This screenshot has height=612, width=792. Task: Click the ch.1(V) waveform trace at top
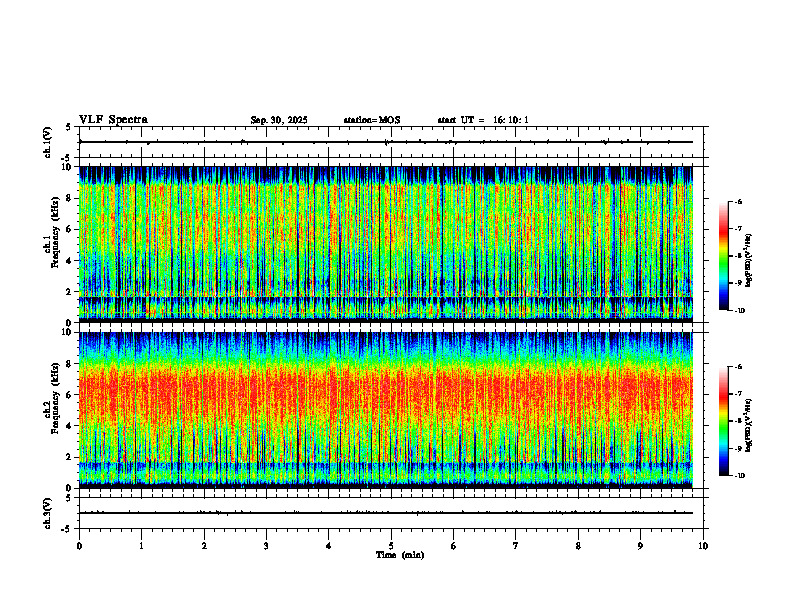(x=386, y=142)
